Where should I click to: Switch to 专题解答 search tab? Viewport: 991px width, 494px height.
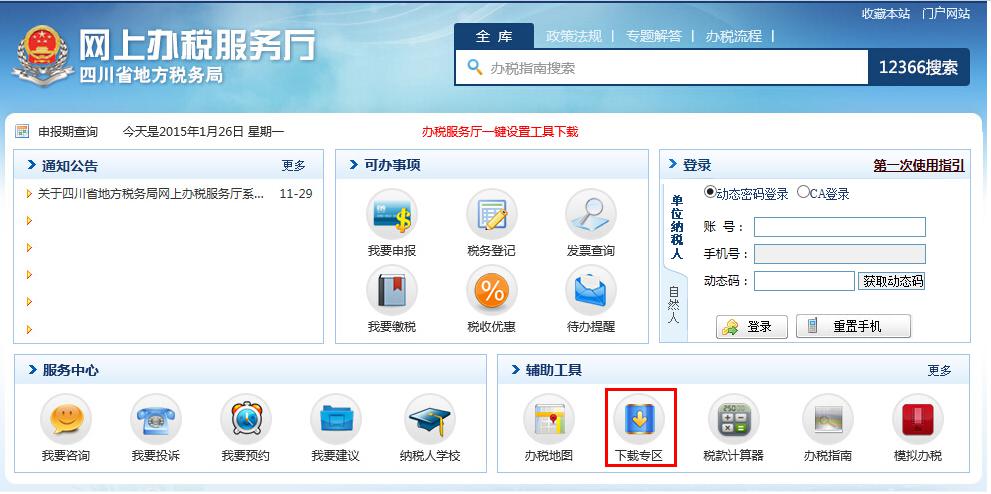pyautogui.click(x=654, y=36)
